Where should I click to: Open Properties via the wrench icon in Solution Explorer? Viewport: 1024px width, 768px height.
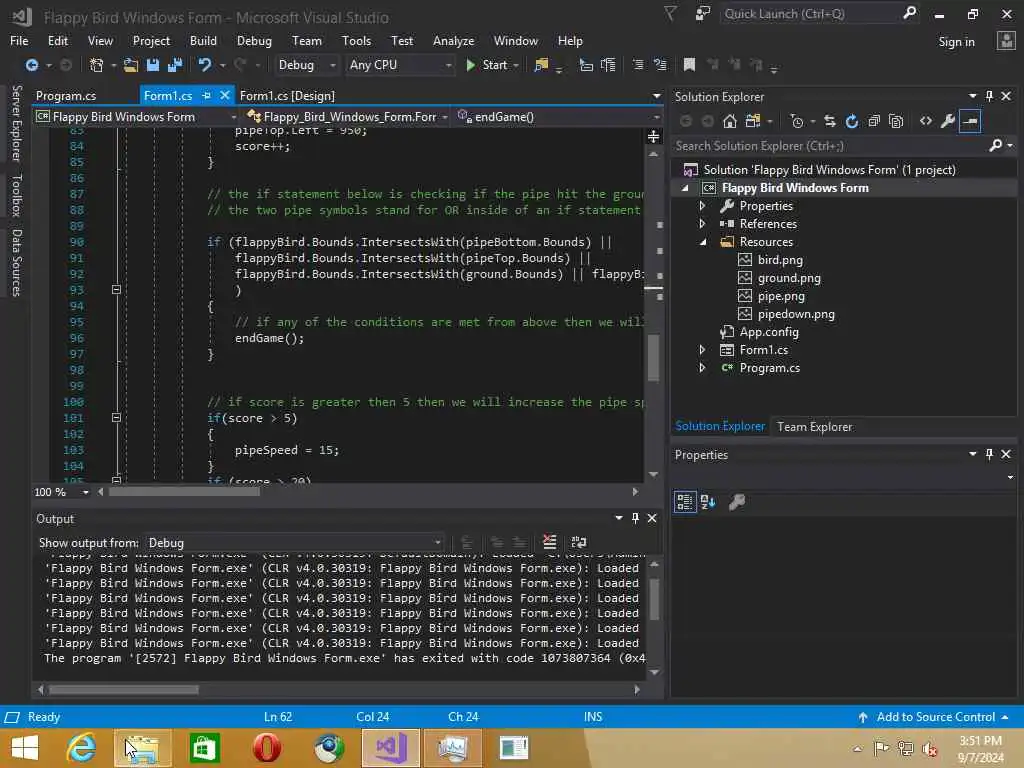tap(948, 121)
